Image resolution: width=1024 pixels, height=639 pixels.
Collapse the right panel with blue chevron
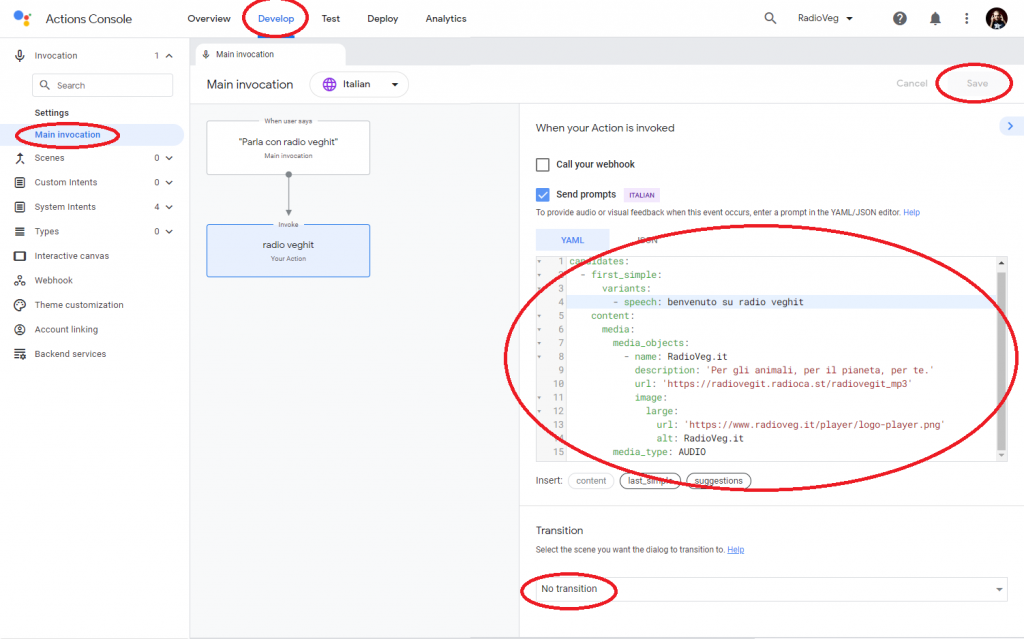coord(1010,126)
